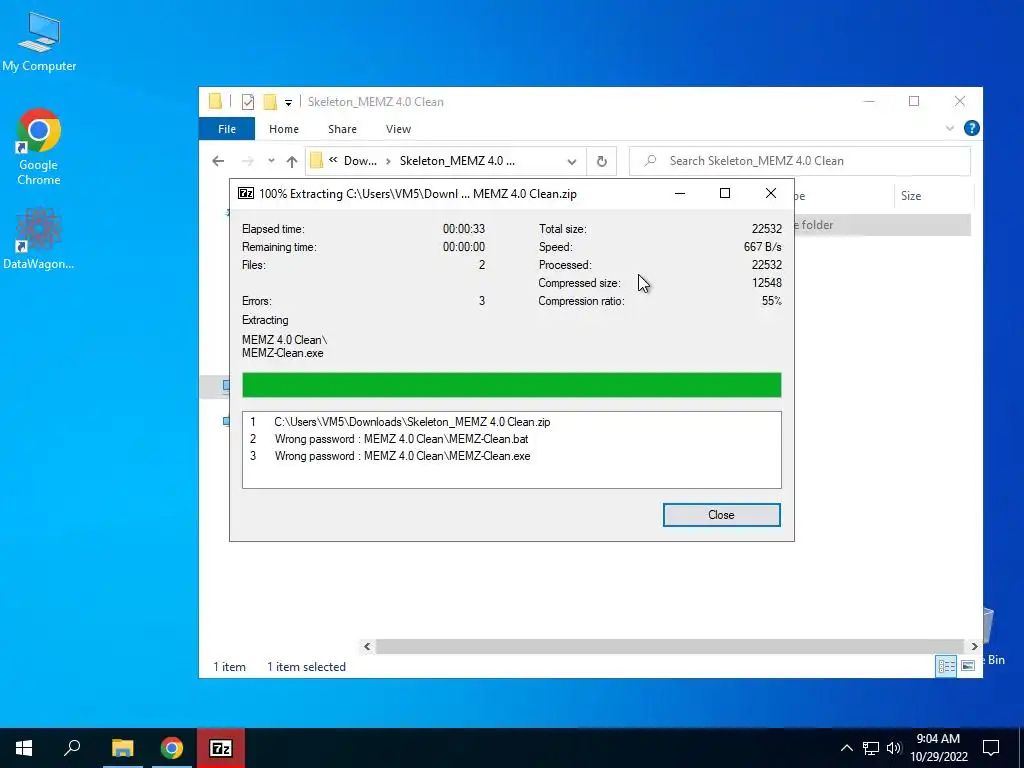
Task: Open My Computer desktop icon
Action: [39, 41]
